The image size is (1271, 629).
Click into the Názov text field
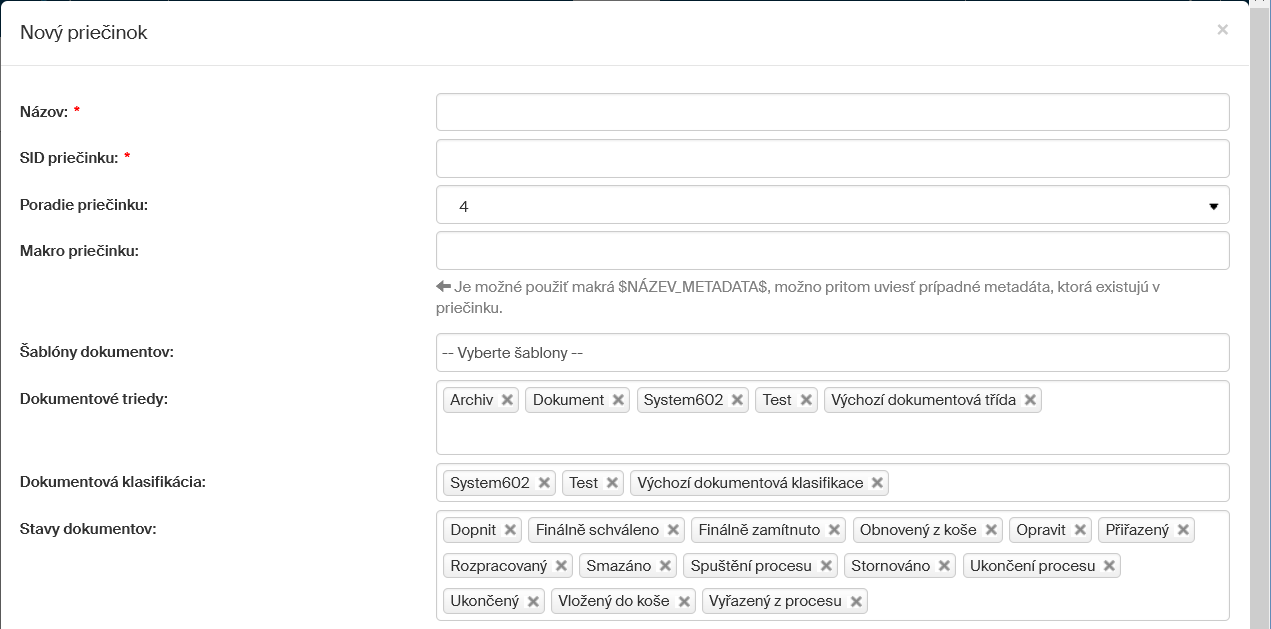pyautogui.click(x=832, y=112)
